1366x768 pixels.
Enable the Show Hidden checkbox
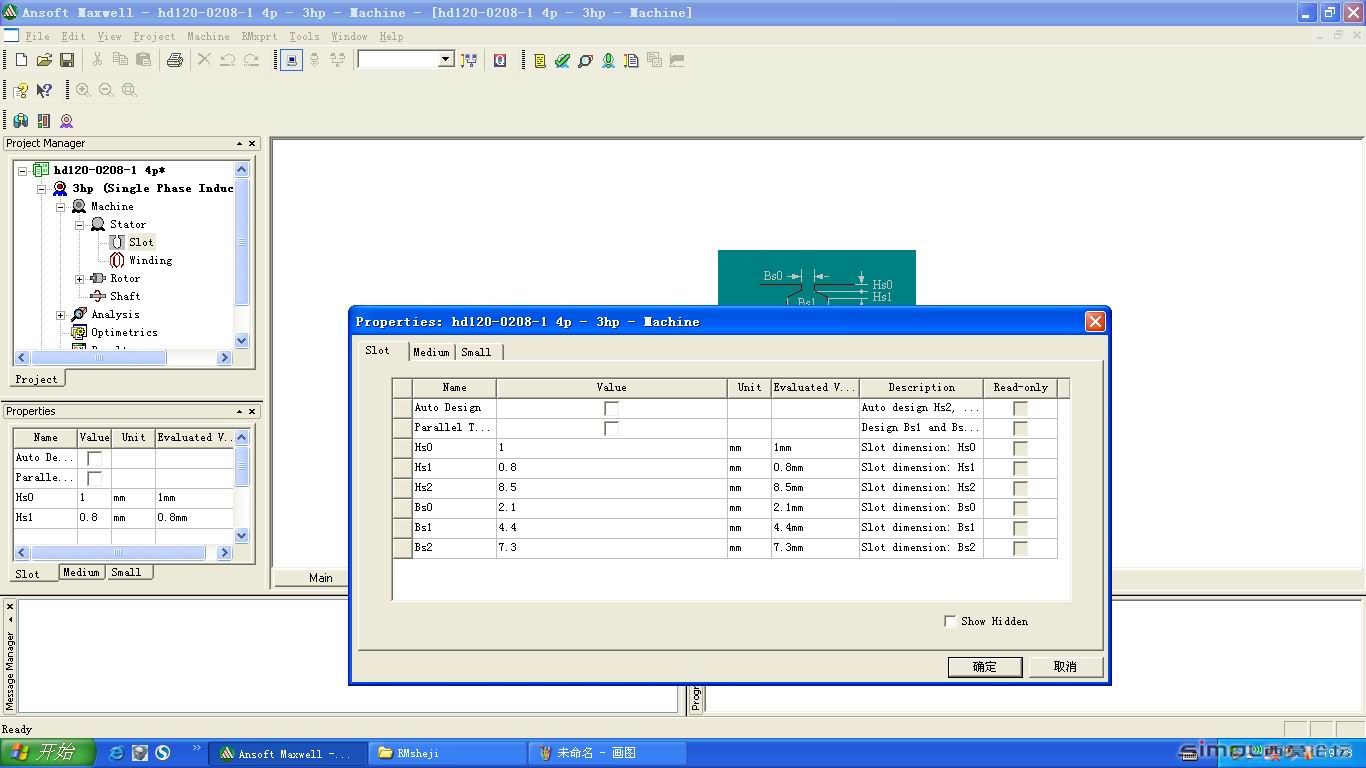(950, 621)
